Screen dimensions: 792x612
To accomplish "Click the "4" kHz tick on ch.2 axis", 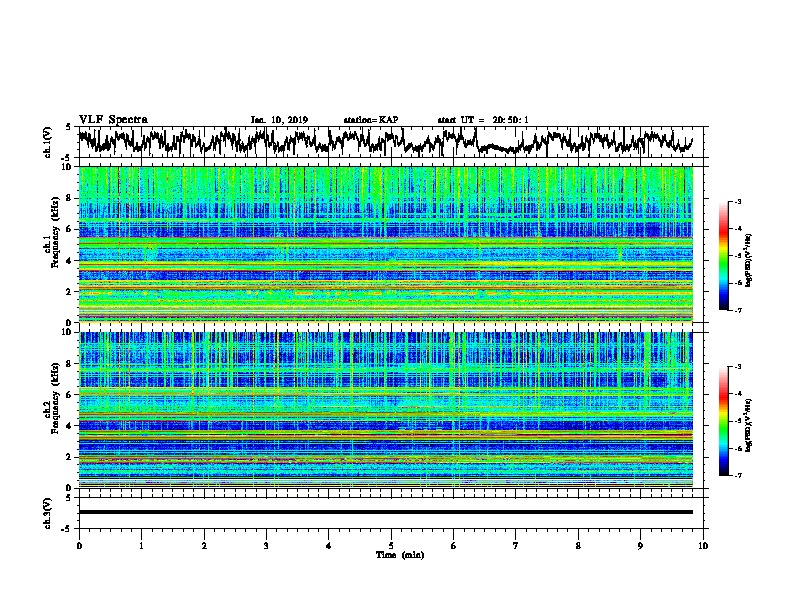I will pos(69,426).
